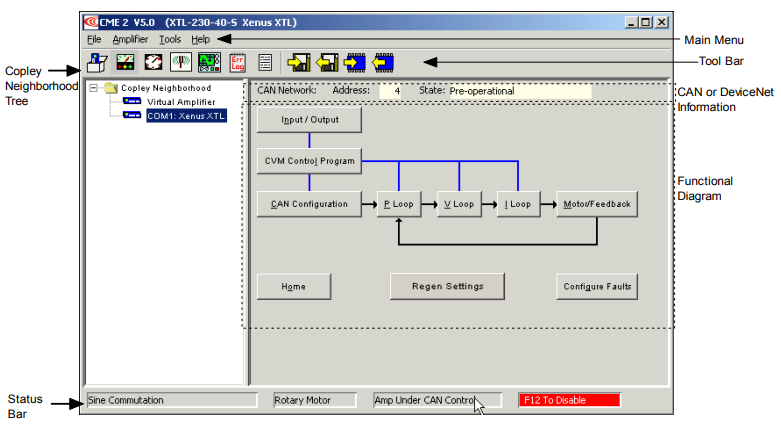The width and height of the screenshot is (781, 425).
Task: Open the Input / Output block
Action: click(309, 120)
